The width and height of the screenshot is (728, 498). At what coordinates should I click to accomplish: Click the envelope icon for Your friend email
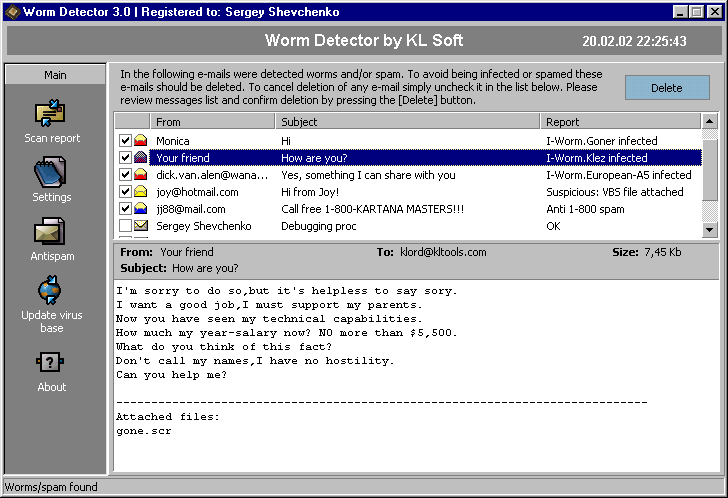141,157
